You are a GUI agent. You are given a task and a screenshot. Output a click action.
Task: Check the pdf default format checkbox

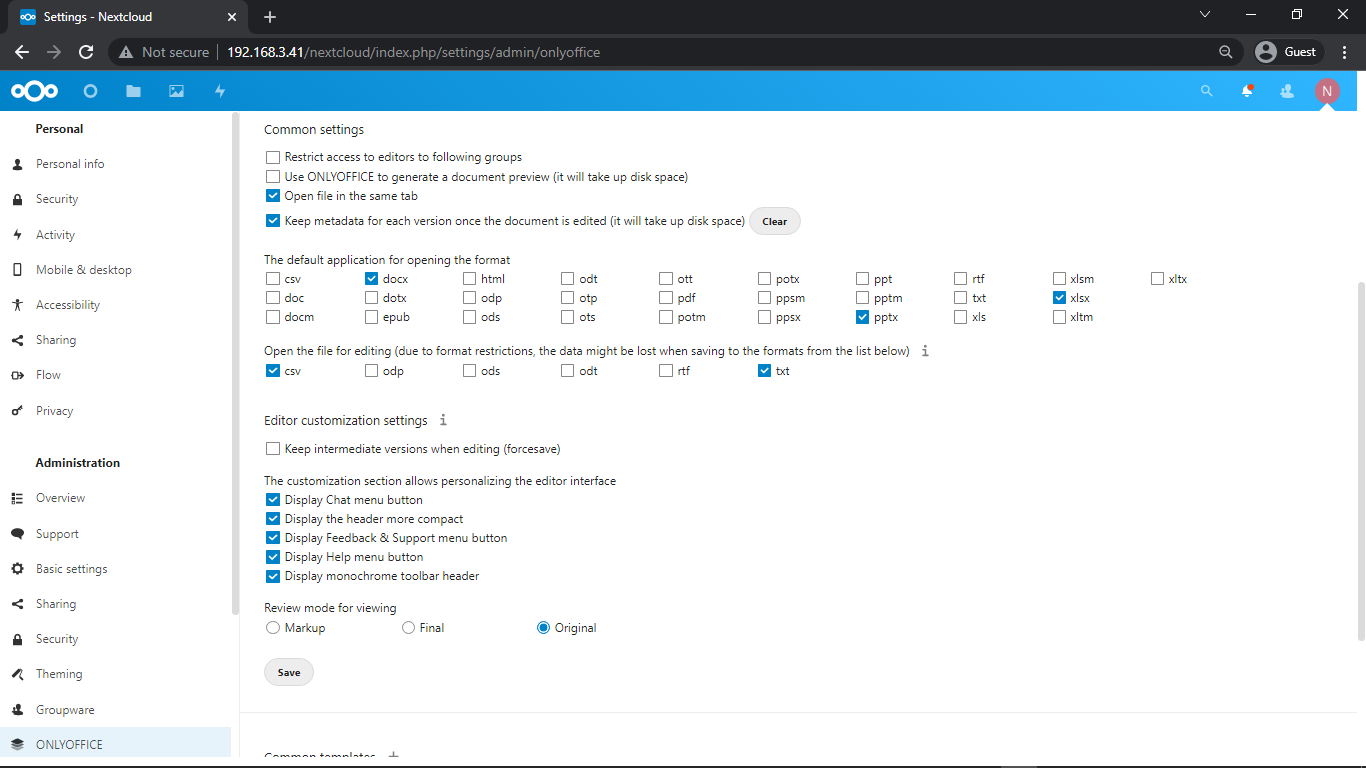[x=666, y=298]
